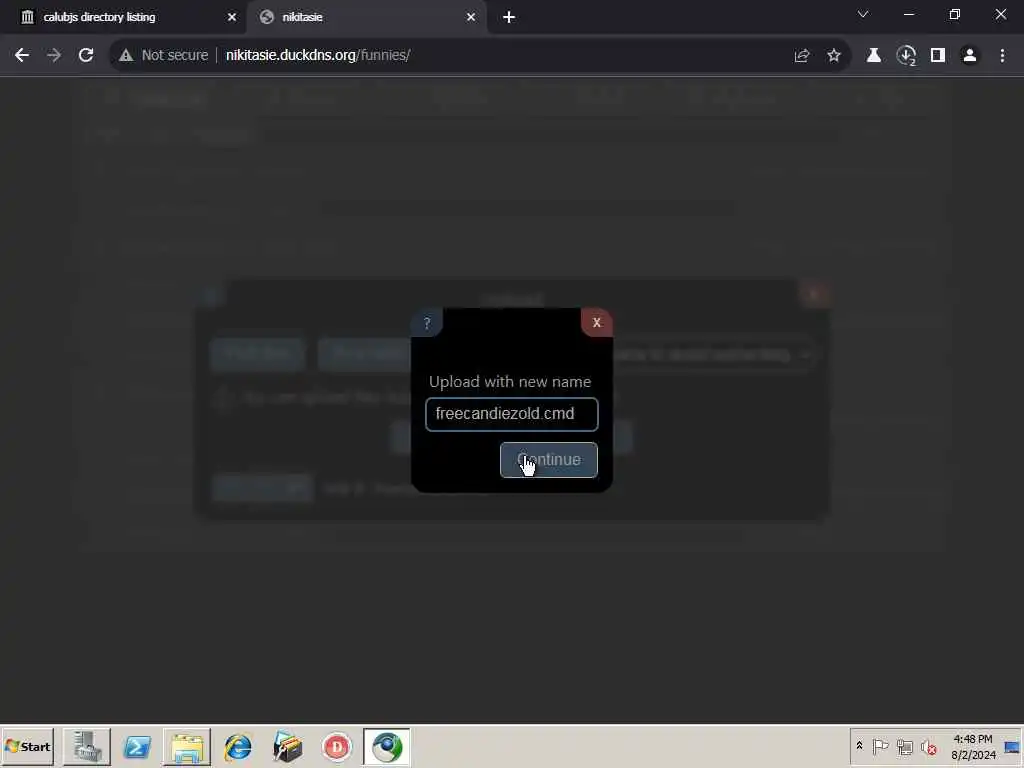Close the rename dialog with red x
This screenshot has height=768, width=1024.
coord(596,323)
